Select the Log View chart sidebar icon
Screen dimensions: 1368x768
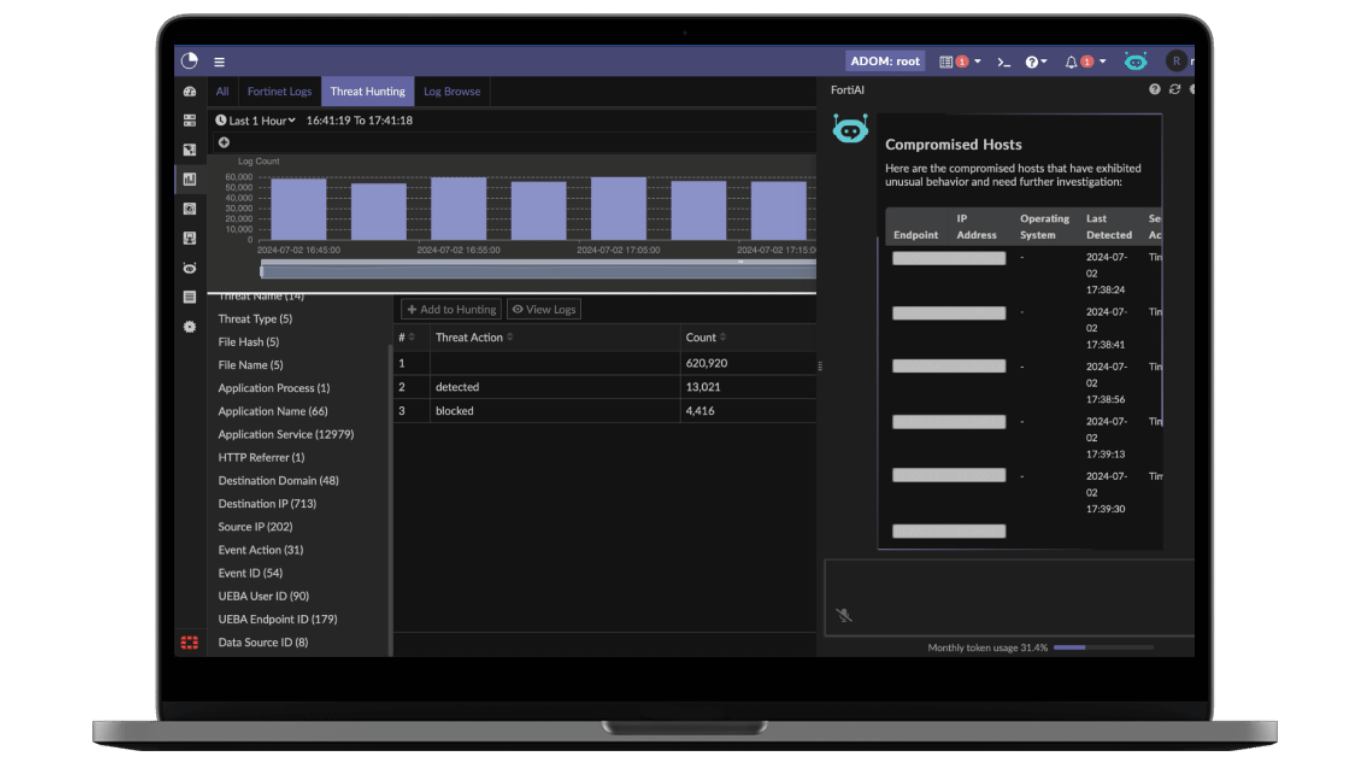(x=189, y=179)
